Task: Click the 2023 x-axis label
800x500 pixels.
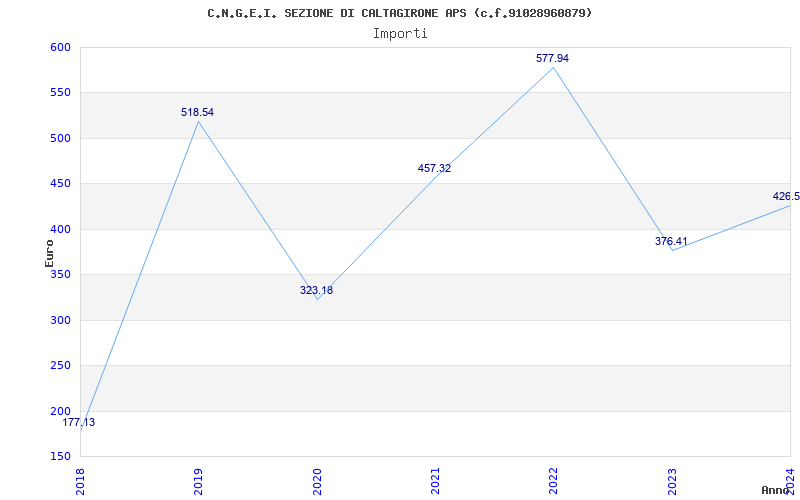Action: tap(672, 482)
